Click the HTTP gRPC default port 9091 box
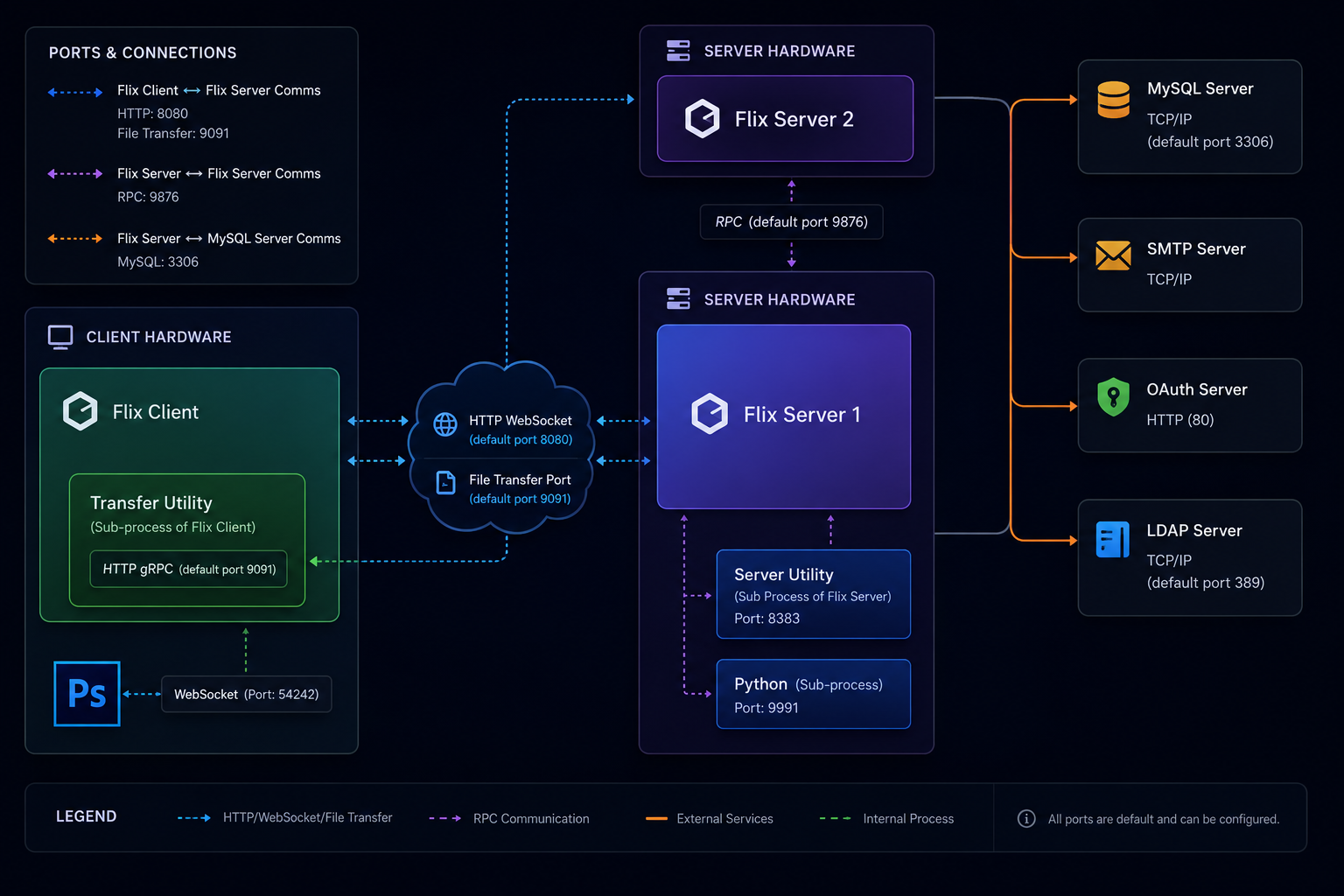The height and width of the screenshot is (896, 1344). [189, 569]
